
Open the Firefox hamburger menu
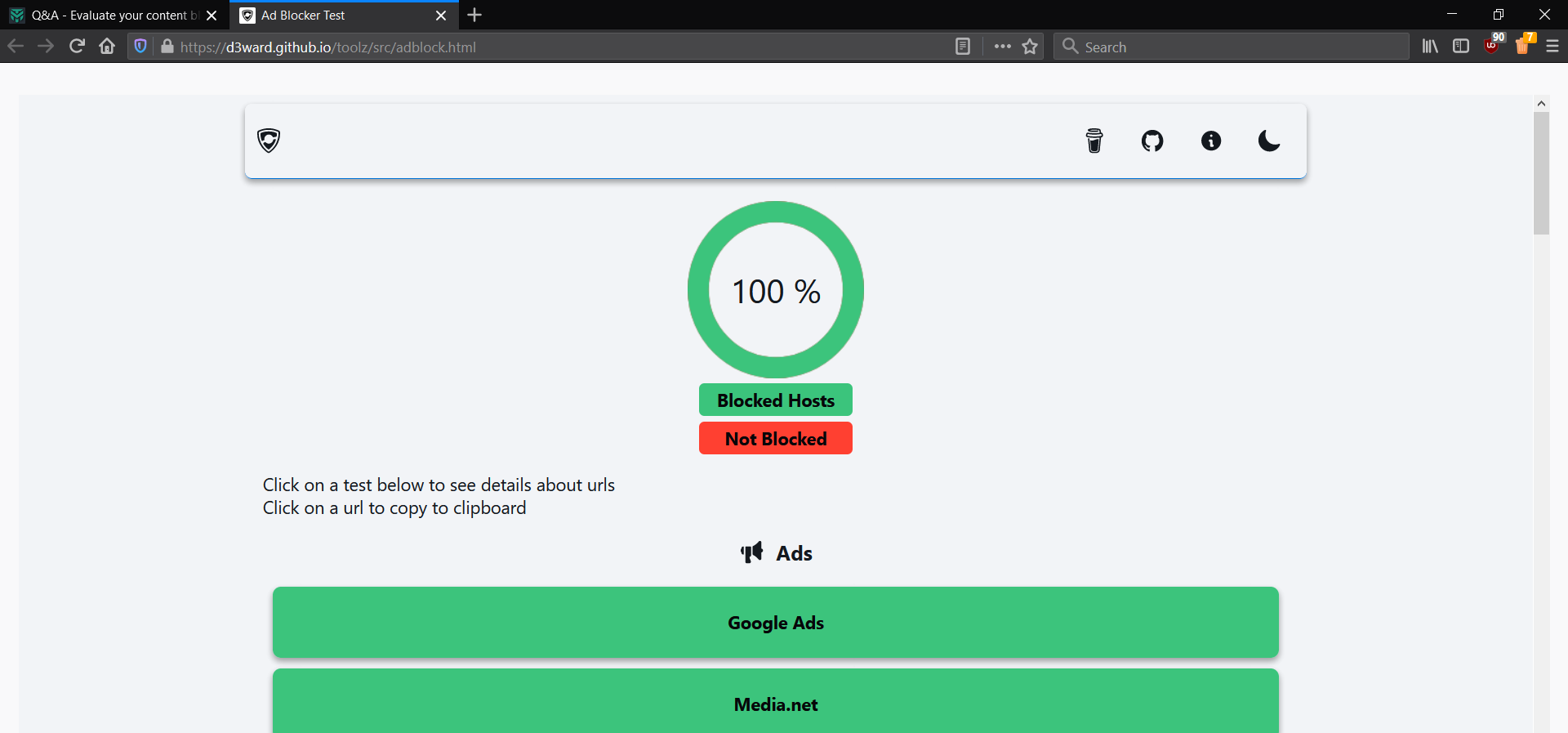click(x=1552, y=47)
